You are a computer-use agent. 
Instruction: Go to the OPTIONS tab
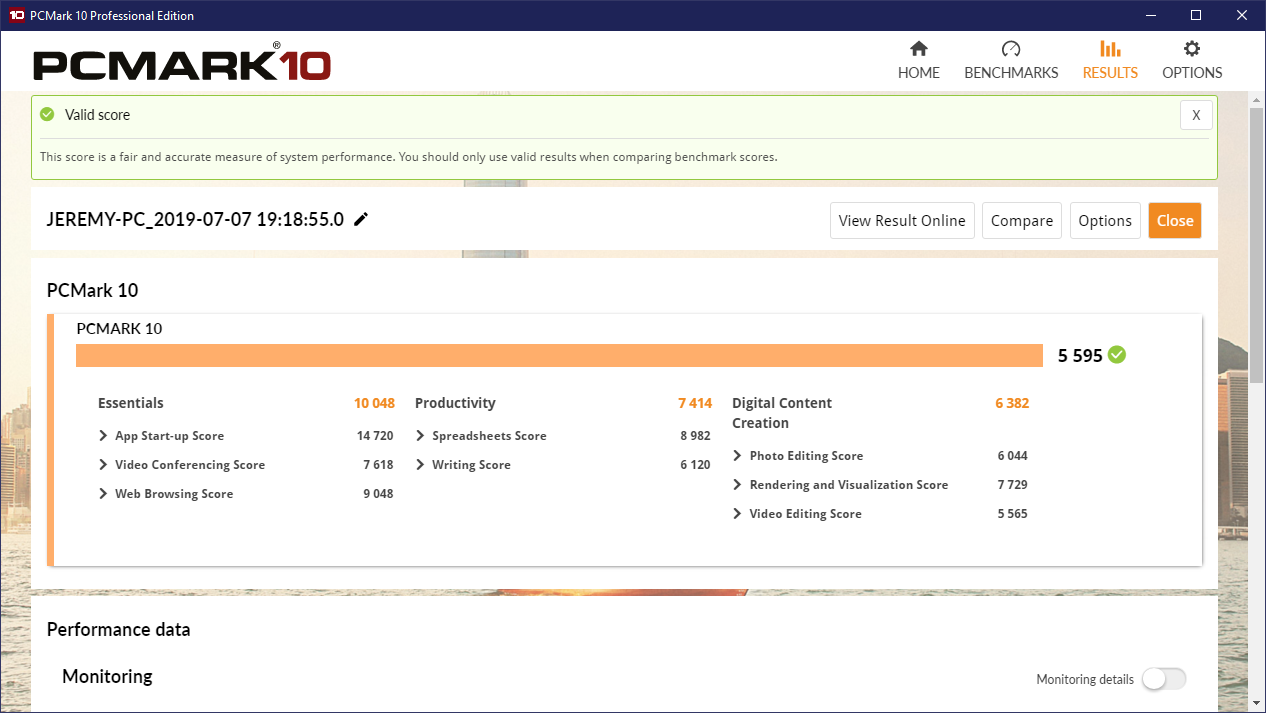tap(1192, 61)
